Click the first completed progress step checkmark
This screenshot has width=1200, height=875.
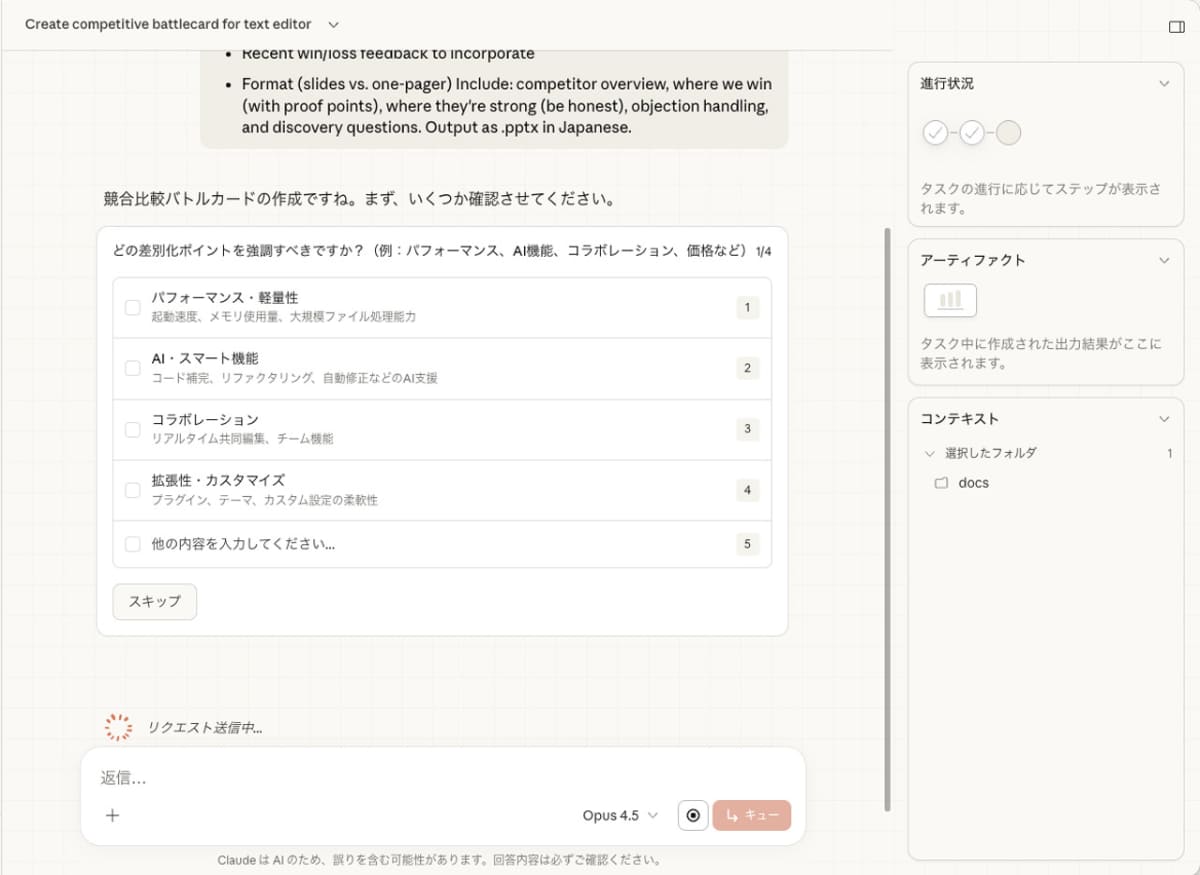(x=936, y=132)
